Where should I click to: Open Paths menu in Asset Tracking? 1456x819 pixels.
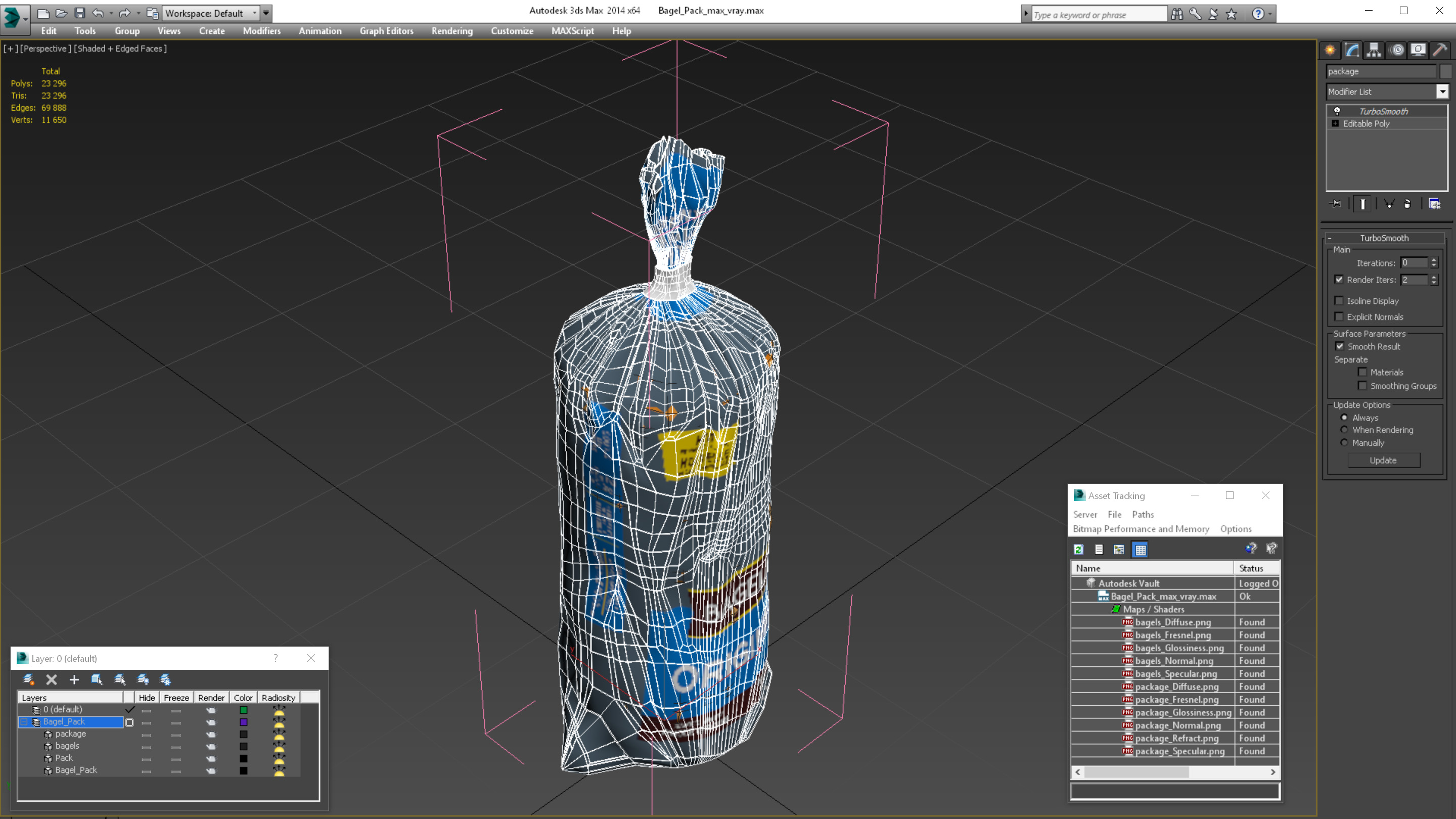pyautogui.click(x=1143, y=514)
